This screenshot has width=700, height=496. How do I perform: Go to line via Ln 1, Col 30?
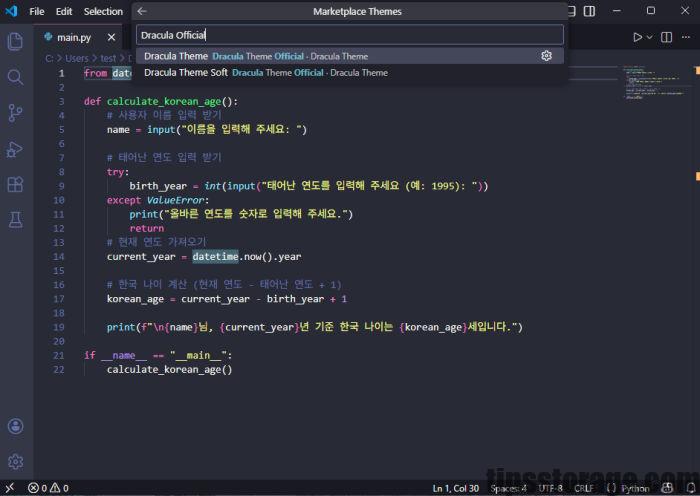click(455, 488)
